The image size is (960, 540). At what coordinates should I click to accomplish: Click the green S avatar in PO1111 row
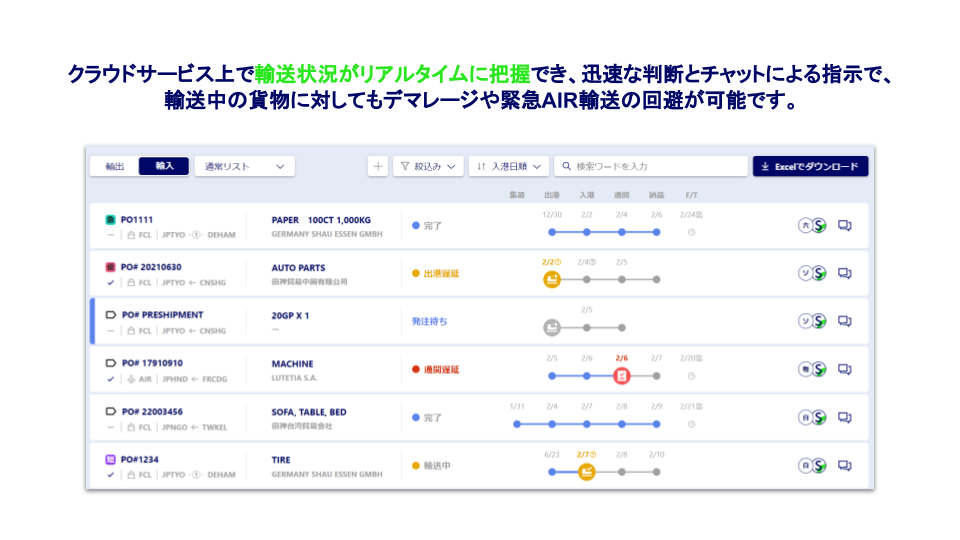click(819, 225)
